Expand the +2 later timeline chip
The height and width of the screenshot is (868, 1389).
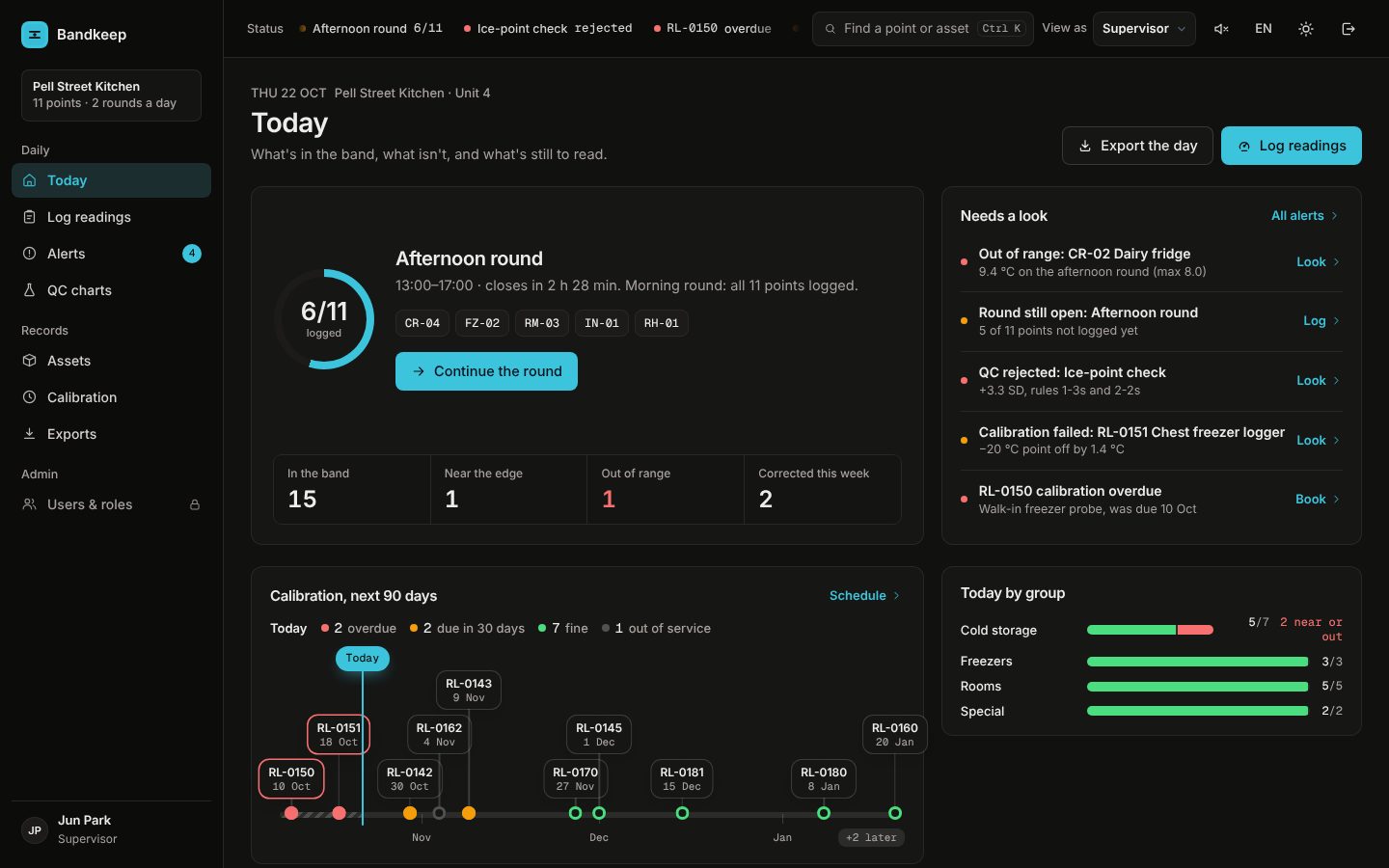(x=872, y=837)
